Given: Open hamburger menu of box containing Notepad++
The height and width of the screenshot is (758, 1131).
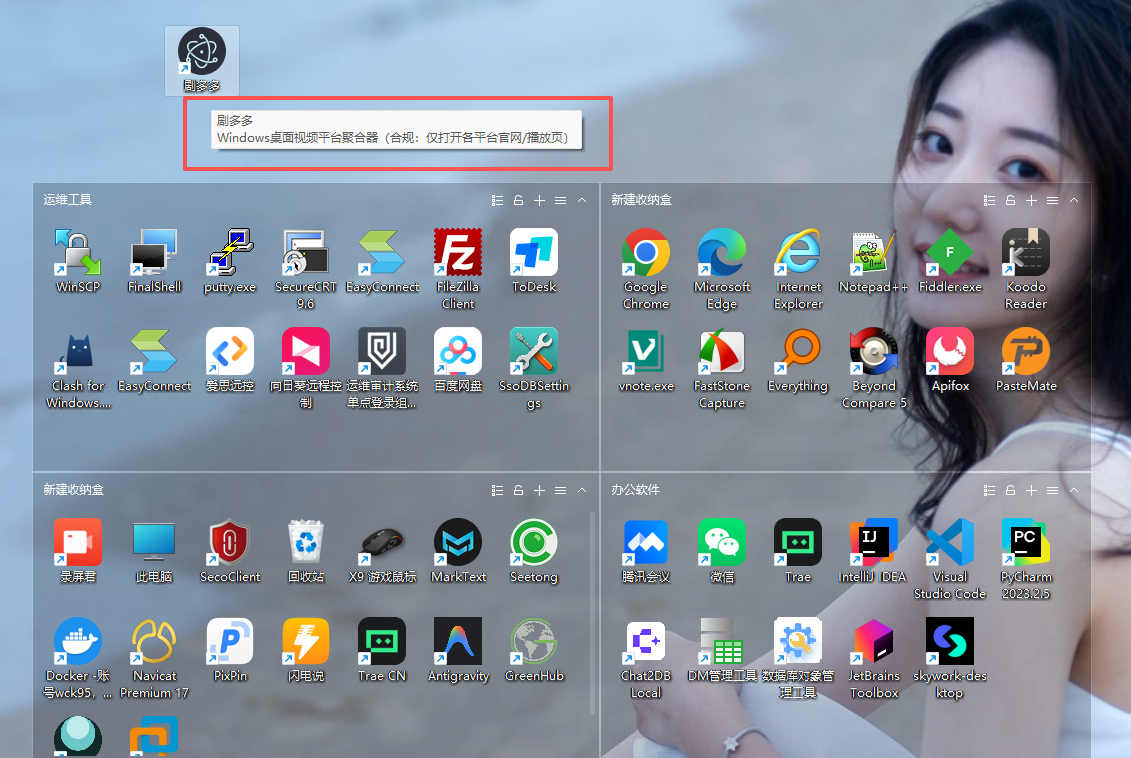Looking at the screenshot, I should pos(1052,200).
